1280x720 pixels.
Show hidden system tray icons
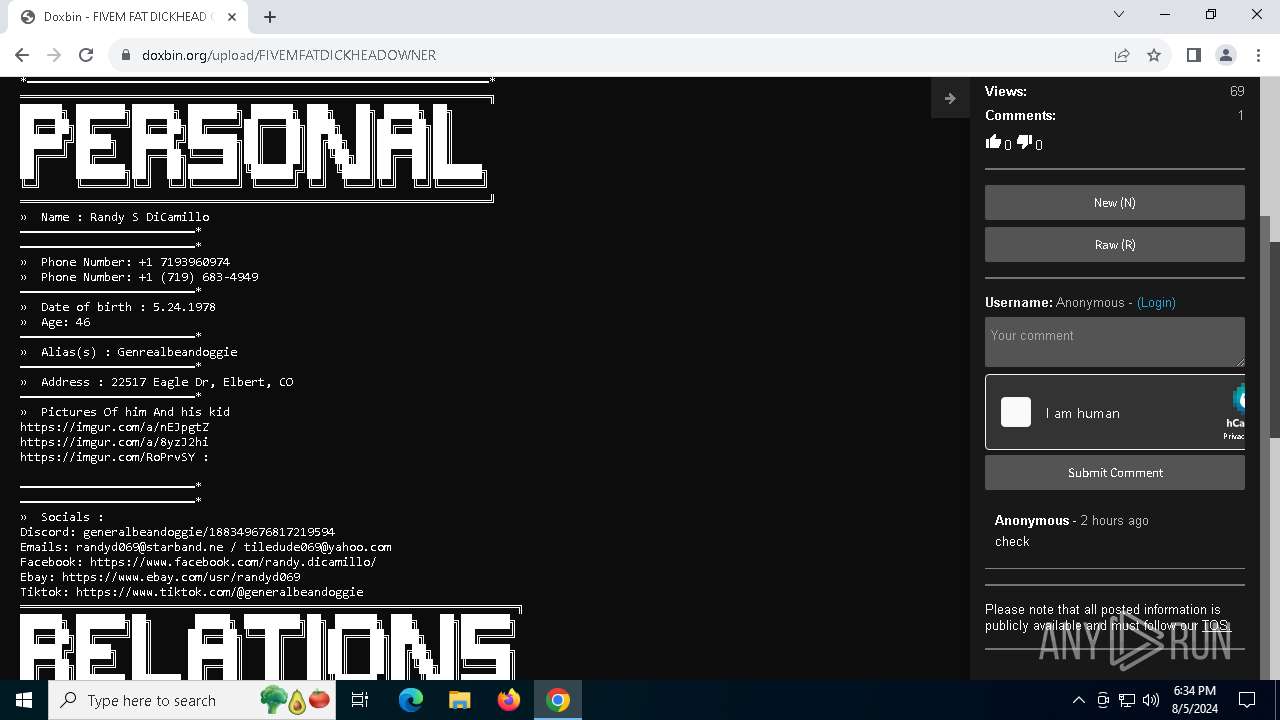click(x=1078, y=700)
